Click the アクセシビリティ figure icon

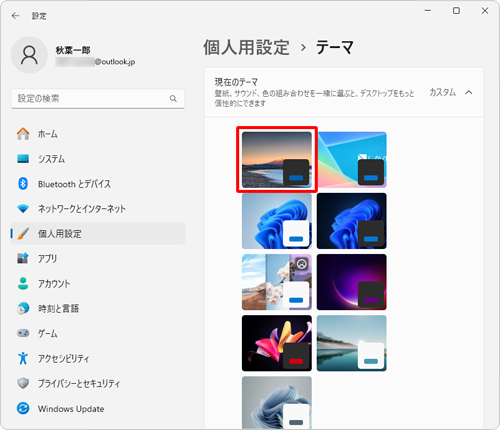pyautogui.click(x=23, y=358)
